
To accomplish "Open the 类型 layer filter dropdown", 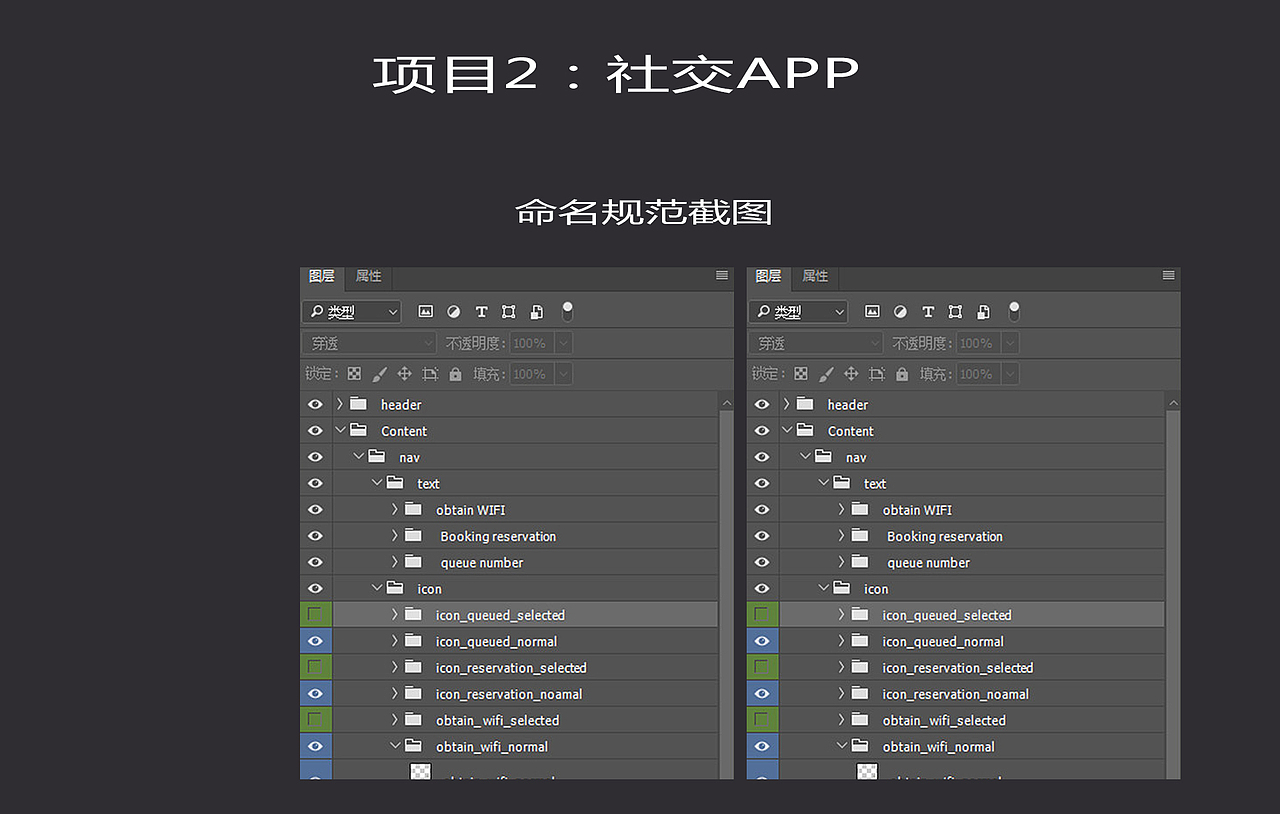I will pos(350,311).
